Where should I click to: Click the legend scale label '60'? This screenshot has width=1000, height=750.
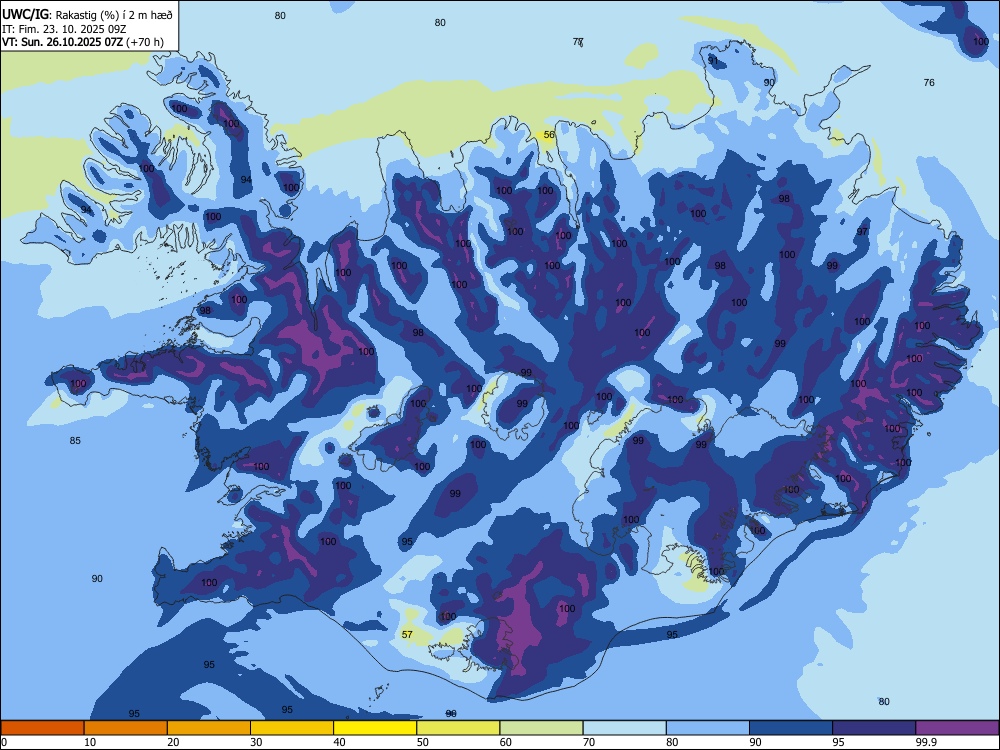pos(506,742)
